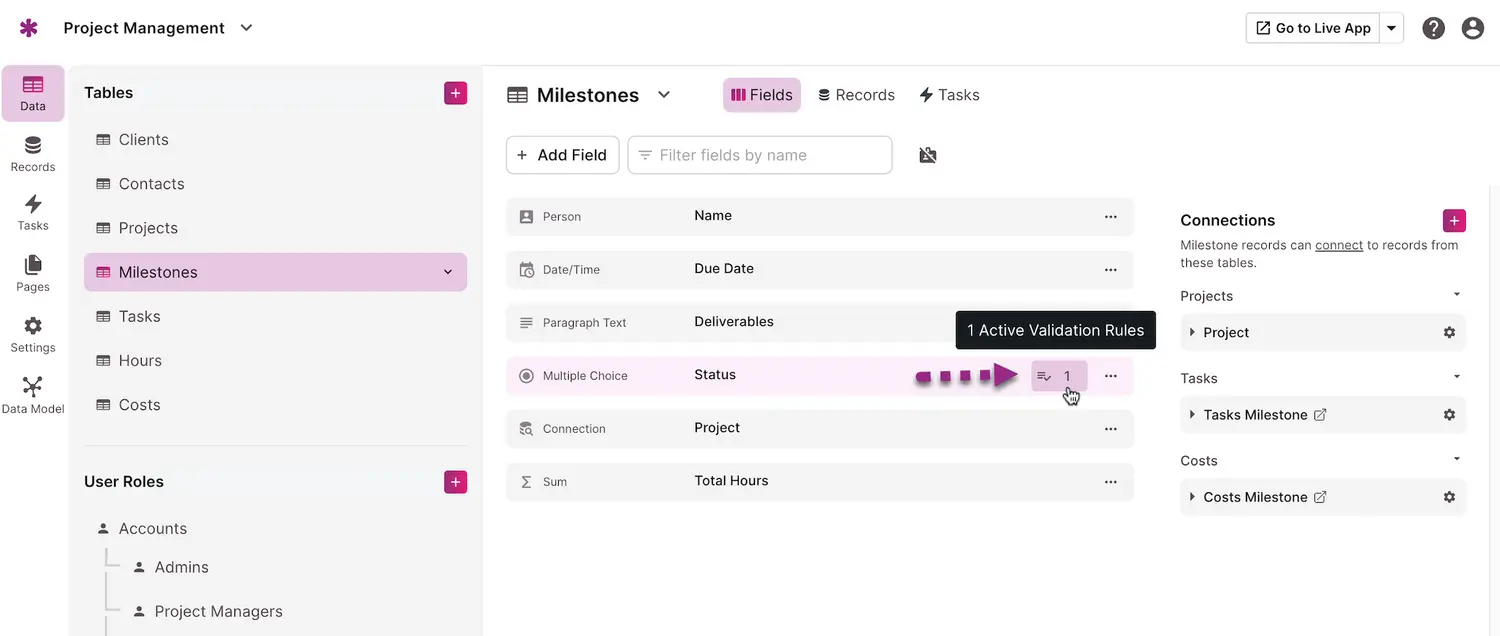Add a new table with plus button
1500x636 pixels.
(455, 93)
